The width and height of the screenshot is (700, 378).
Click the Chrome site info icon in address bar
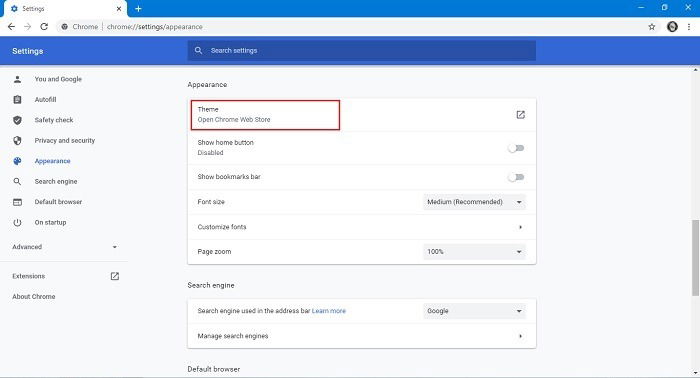point(65,27)
